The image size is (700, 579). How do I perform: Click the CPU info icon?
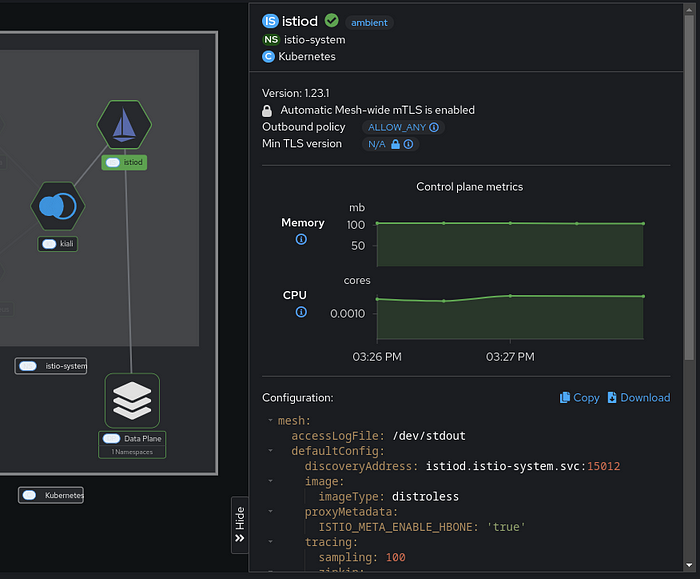point(301,312)
